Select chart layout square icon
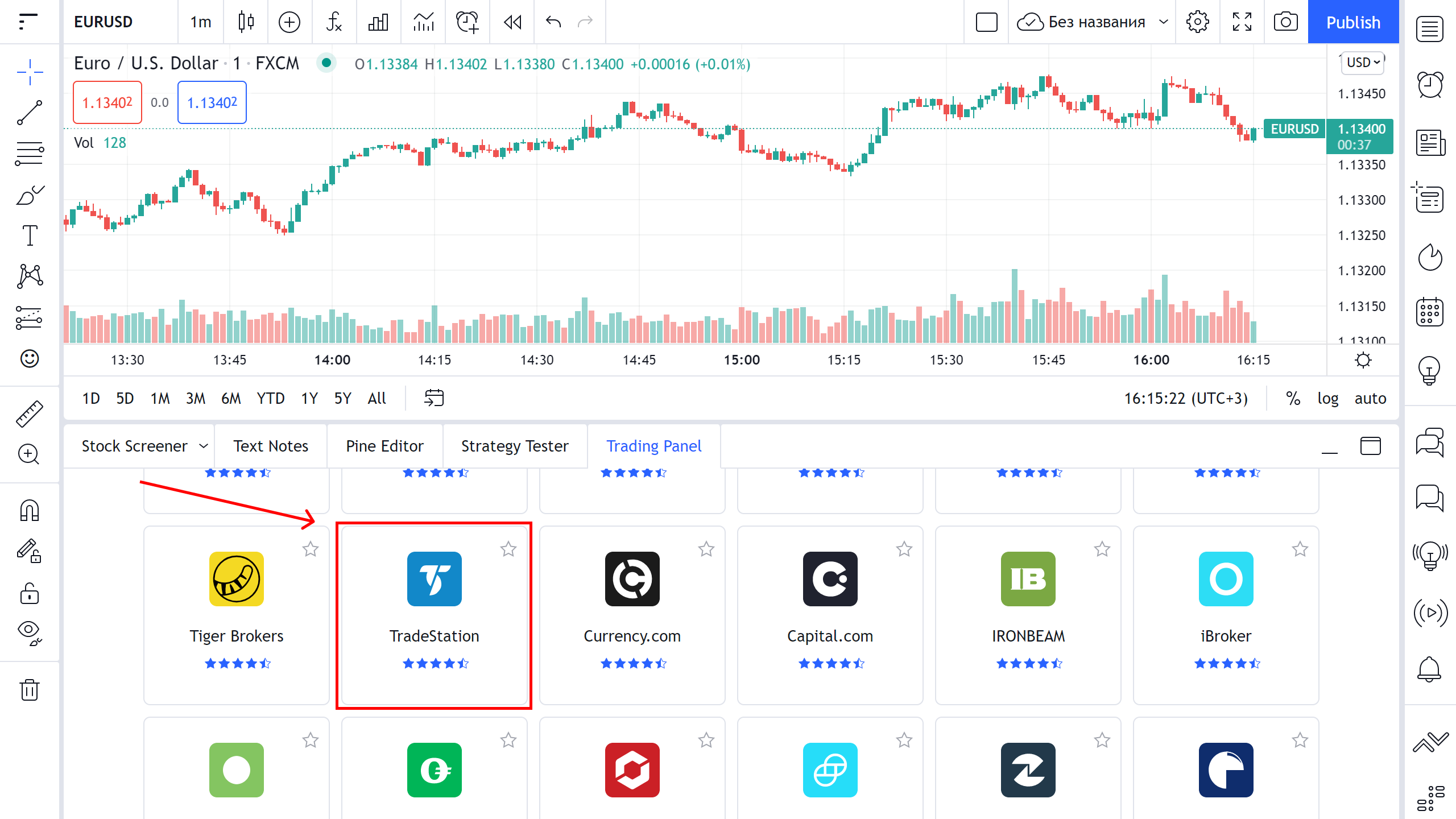 pyautogui.click(x=986, y=22)
